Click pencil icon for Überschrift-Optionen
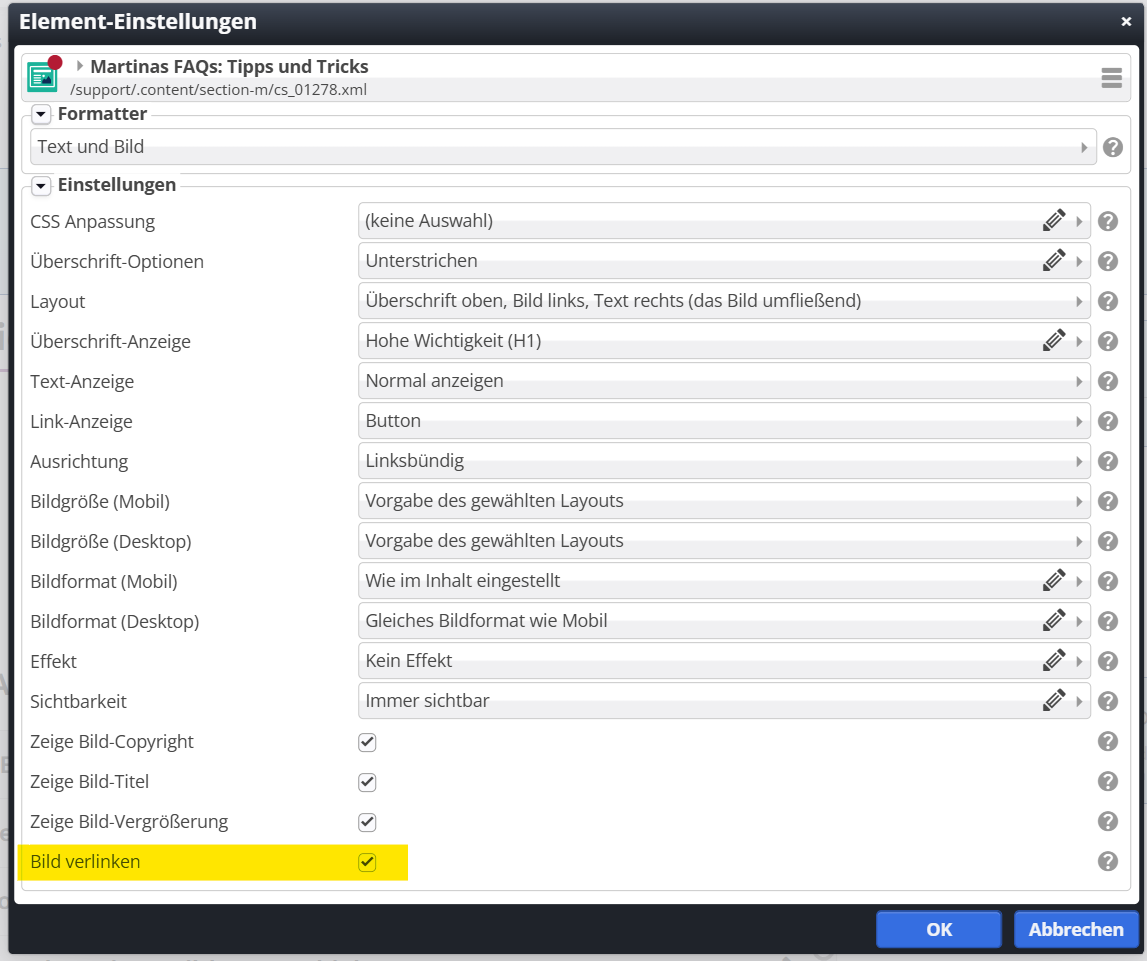The image size is (1147, 961). (1053, 260)
